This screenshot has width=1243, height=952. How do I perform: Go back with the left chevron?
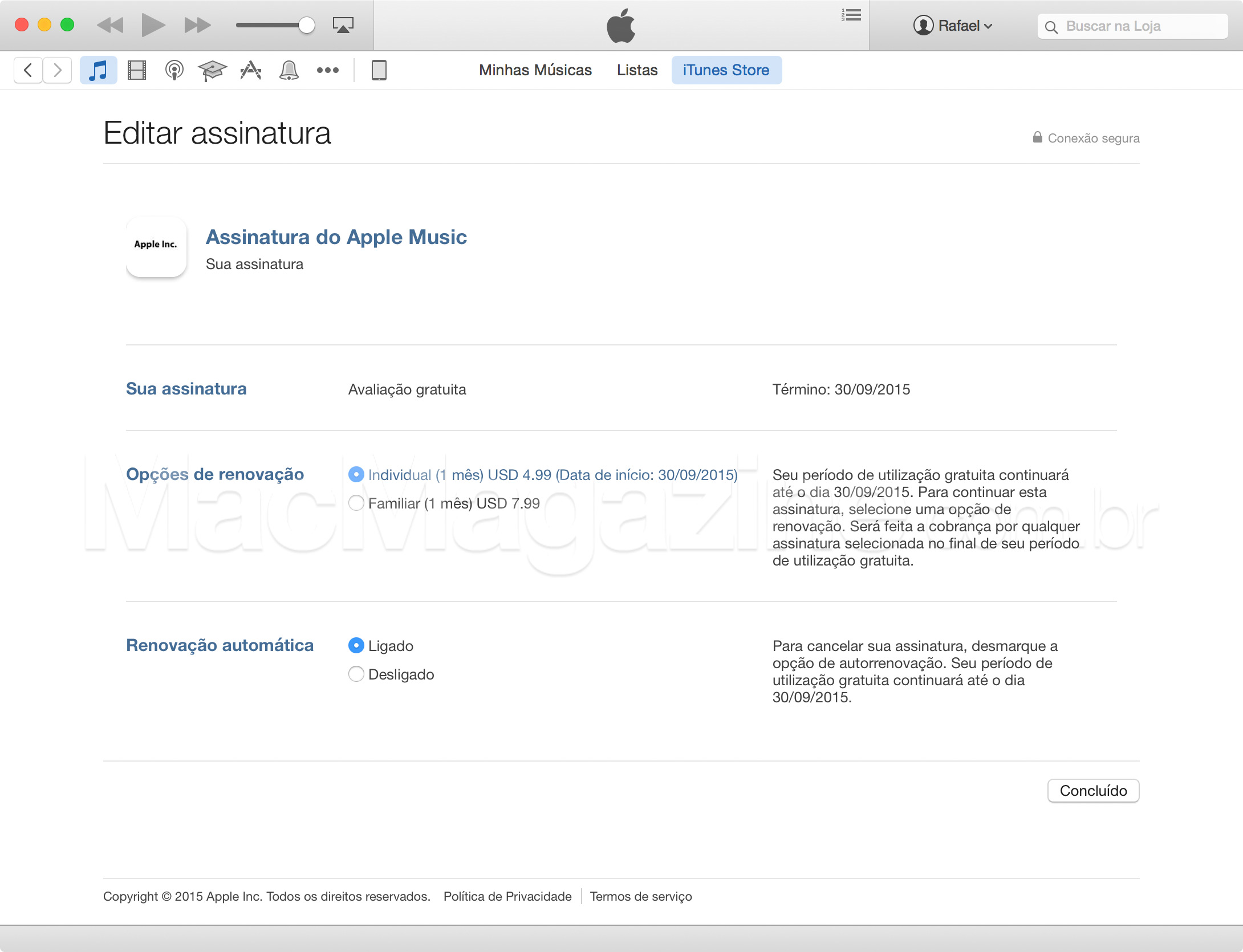tap(28, 70)
